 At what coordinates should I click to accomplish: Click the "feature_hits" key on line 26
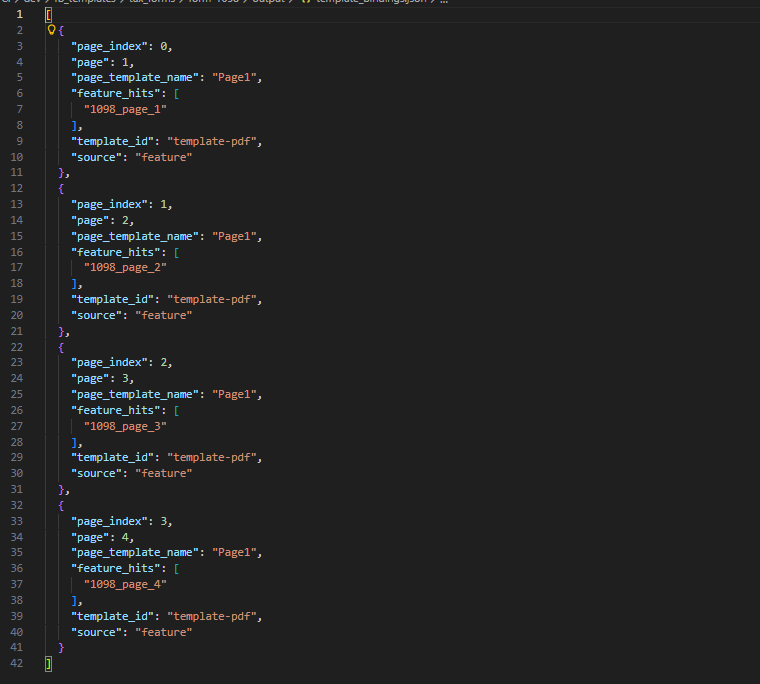(116, 411)
